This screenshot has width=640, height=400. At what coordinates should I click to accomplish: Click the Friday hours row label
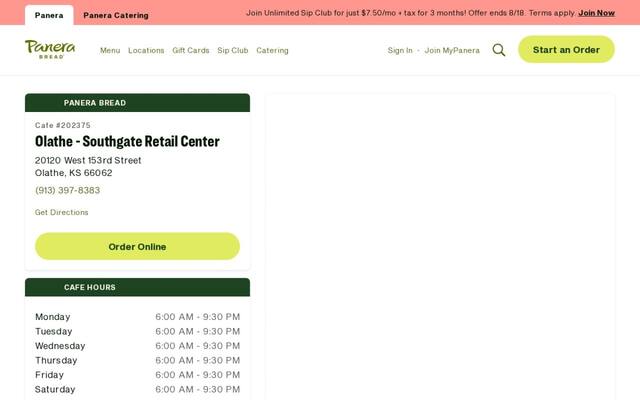click(49, 375)
